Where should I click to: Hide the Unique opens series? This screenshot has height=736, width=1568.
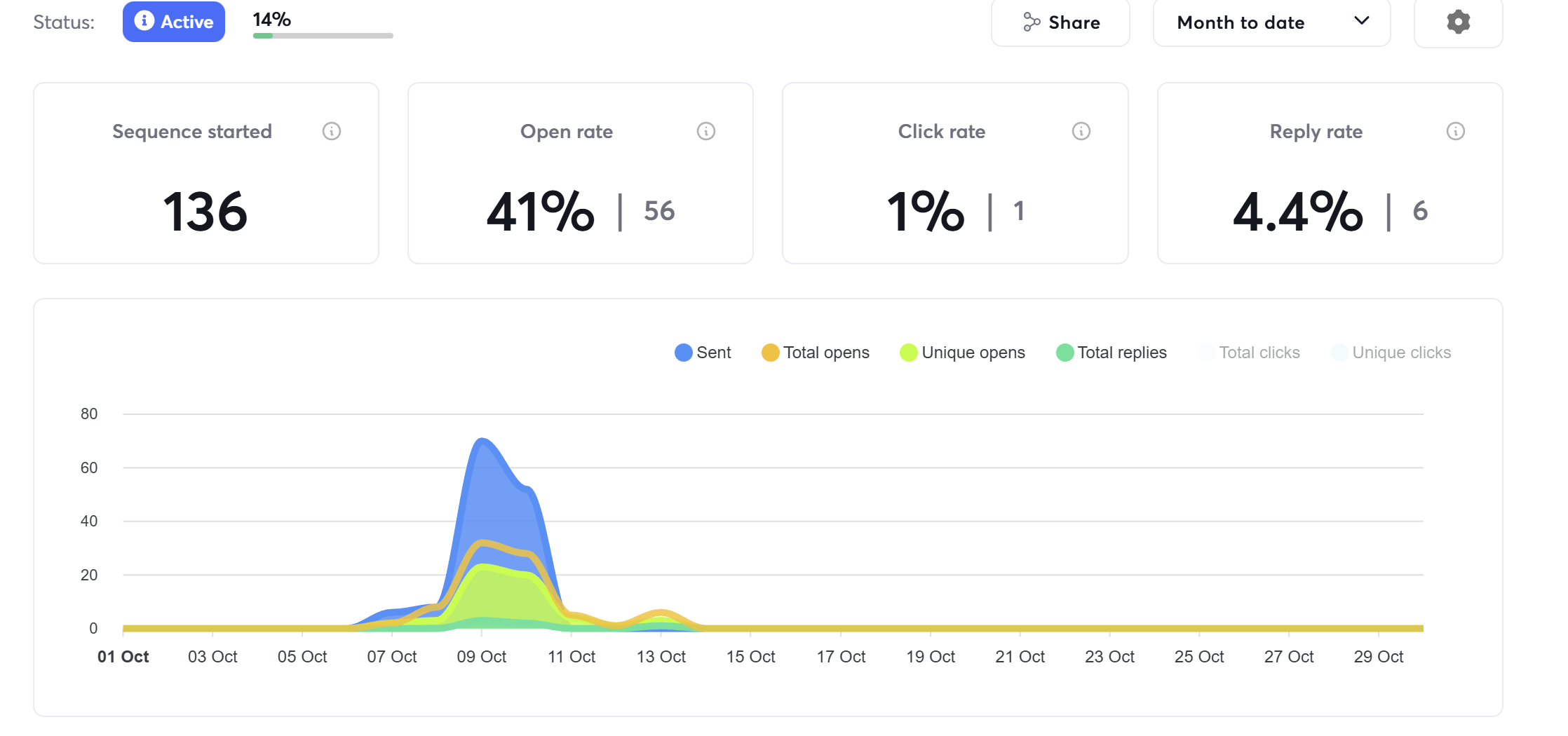(x=963, y=352)
